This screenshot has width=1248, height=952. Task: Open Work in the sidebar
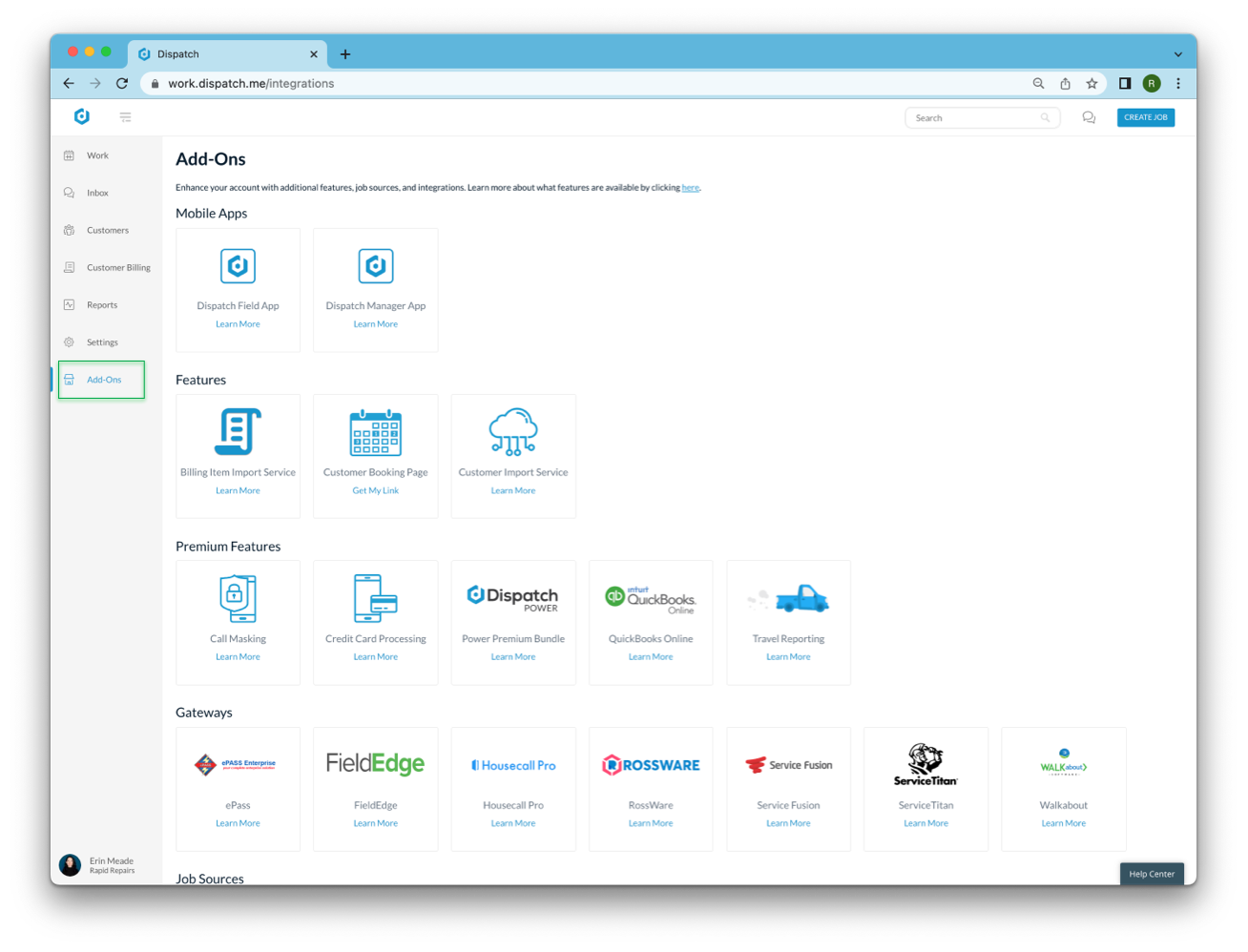(97, 155)
